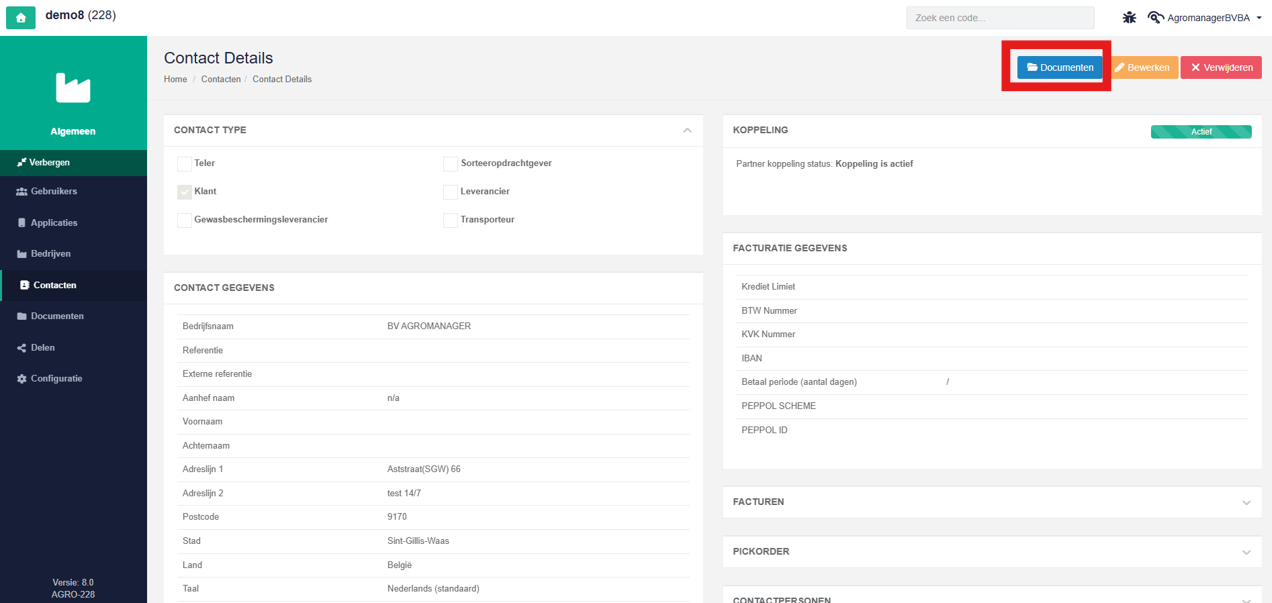Click the Delen share icon
The image size is (1272, 603).
(21, 348)
